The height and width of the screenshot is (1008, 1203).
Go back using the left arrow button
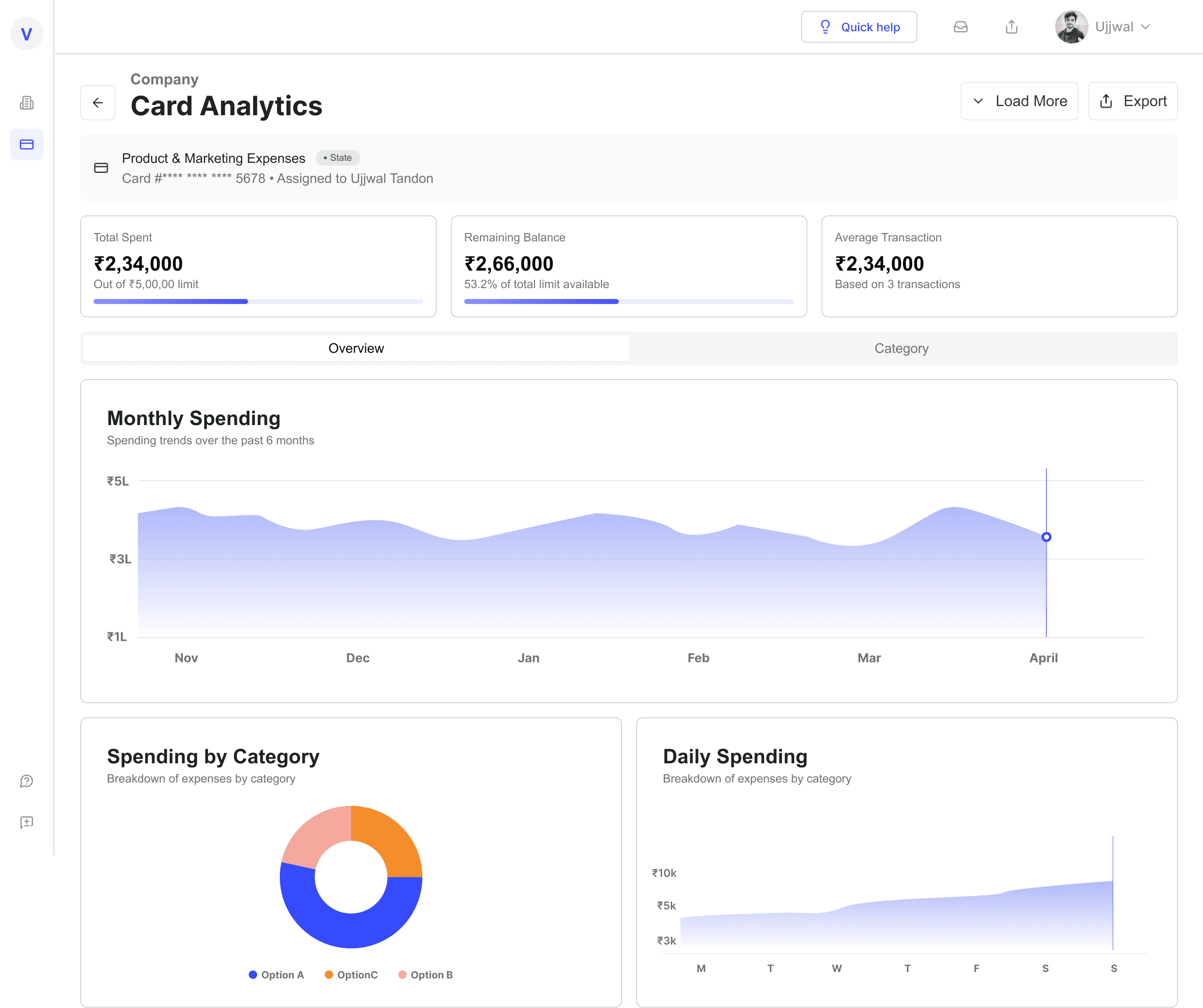(98, 103)
